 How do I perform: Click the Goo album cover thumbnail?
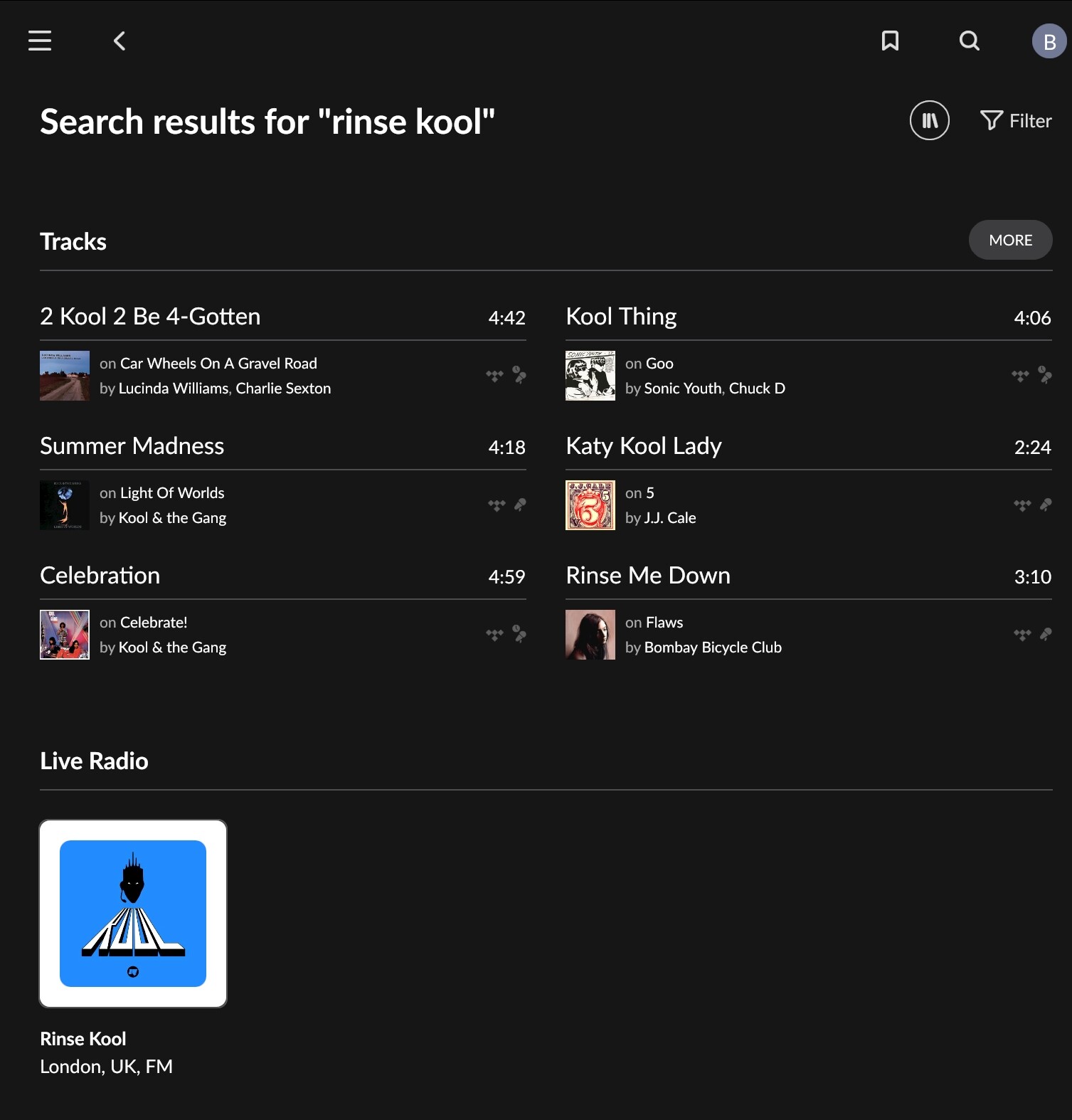tap(590, 376)
